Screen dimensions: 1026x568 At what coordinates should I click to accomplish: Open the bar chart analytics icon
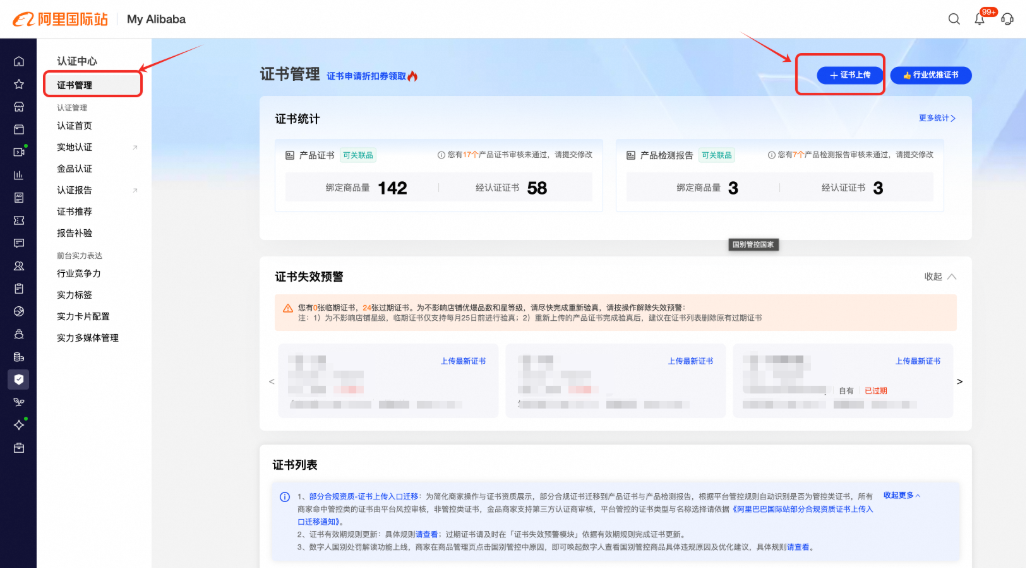(19, 175)
